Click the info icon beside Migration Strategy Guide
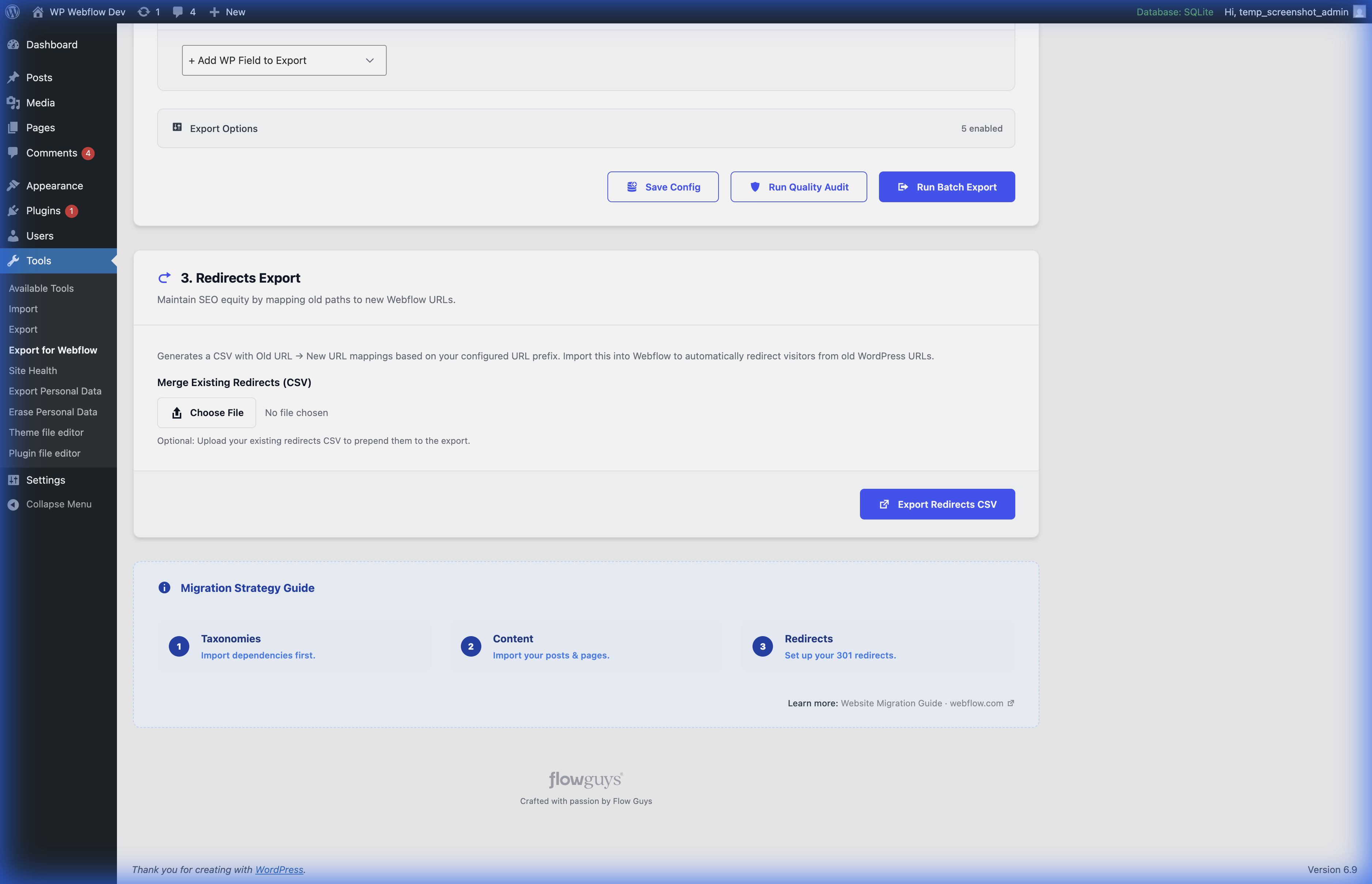The height and width of the screenshot is (884, 1372). pyautogui.click(x=164, y=587)
